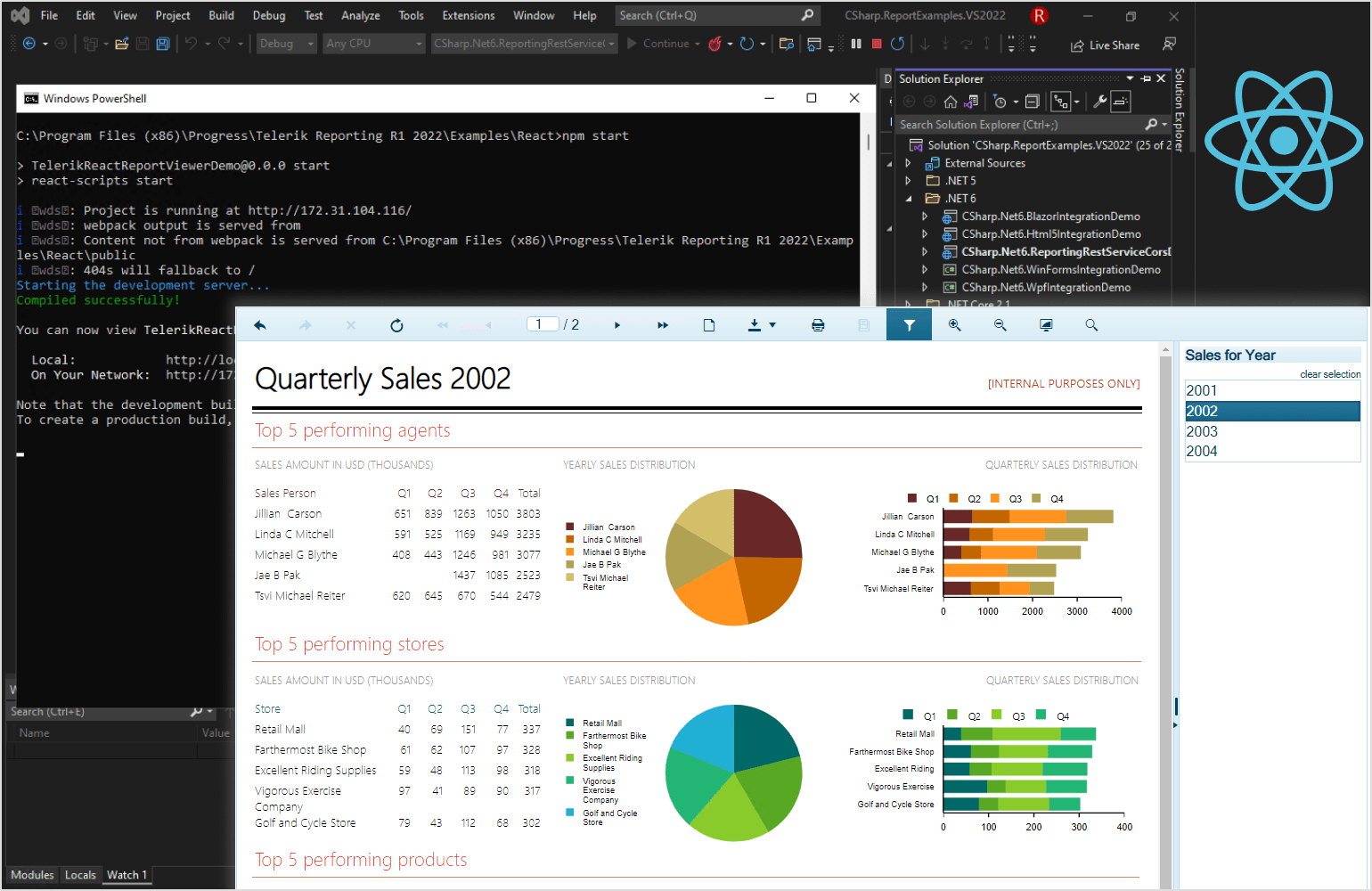Expand CSharp.Net6.WpfIntegrationDemo project

pyautogui.click(x=925, y=288)
